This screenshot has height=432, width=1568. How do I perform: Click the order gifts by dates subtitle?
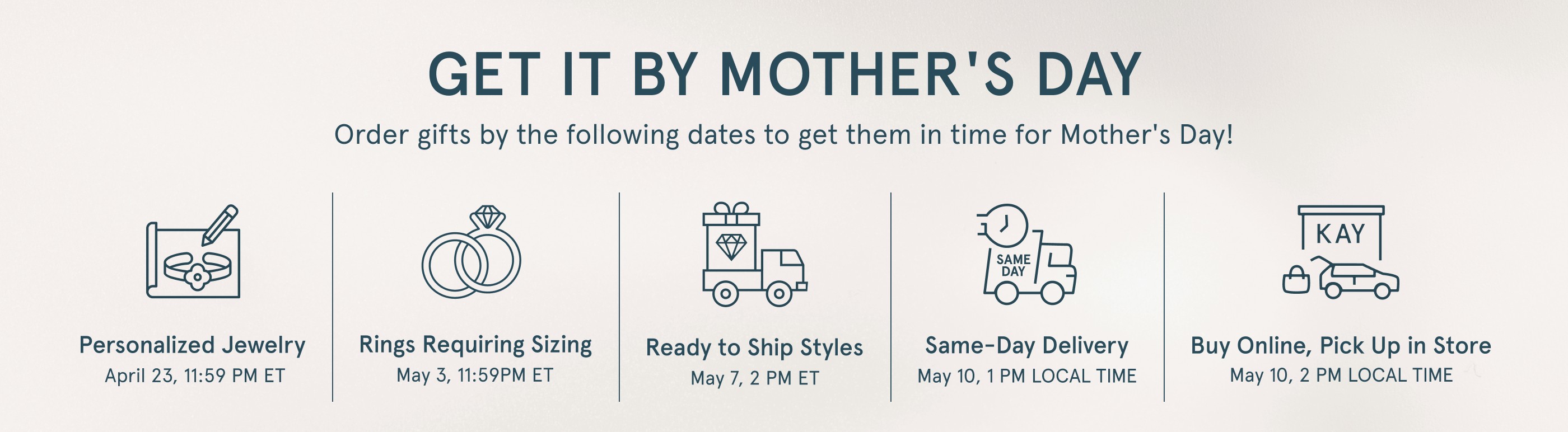pyautogui.click(x=784, y=135)
